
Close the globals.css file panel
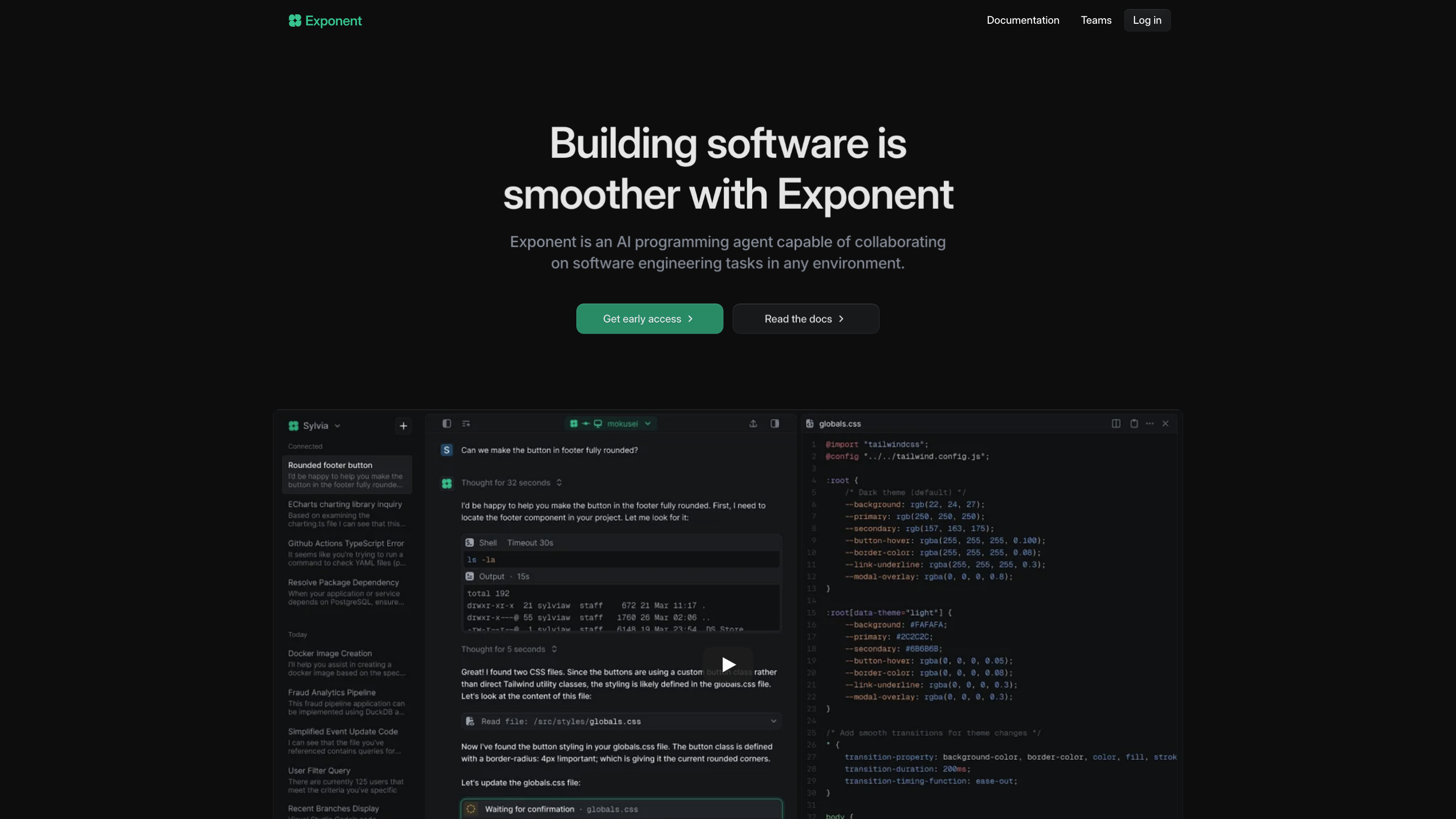point(1165,423)
